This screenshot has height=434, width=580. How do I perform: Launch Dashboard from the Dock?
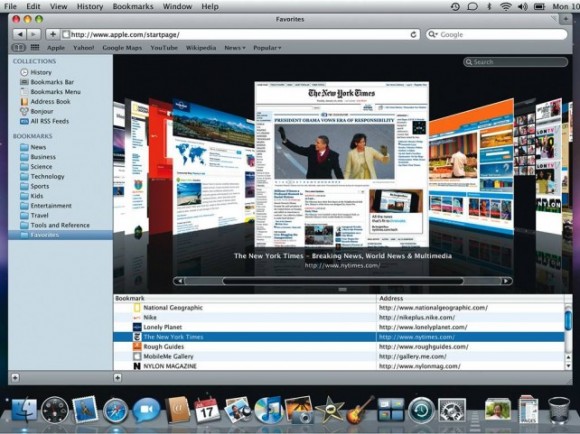[55, 410]
